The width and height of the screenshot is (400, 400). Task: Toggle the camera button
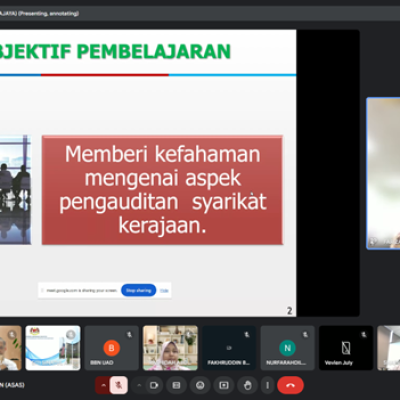click(154, 385)
